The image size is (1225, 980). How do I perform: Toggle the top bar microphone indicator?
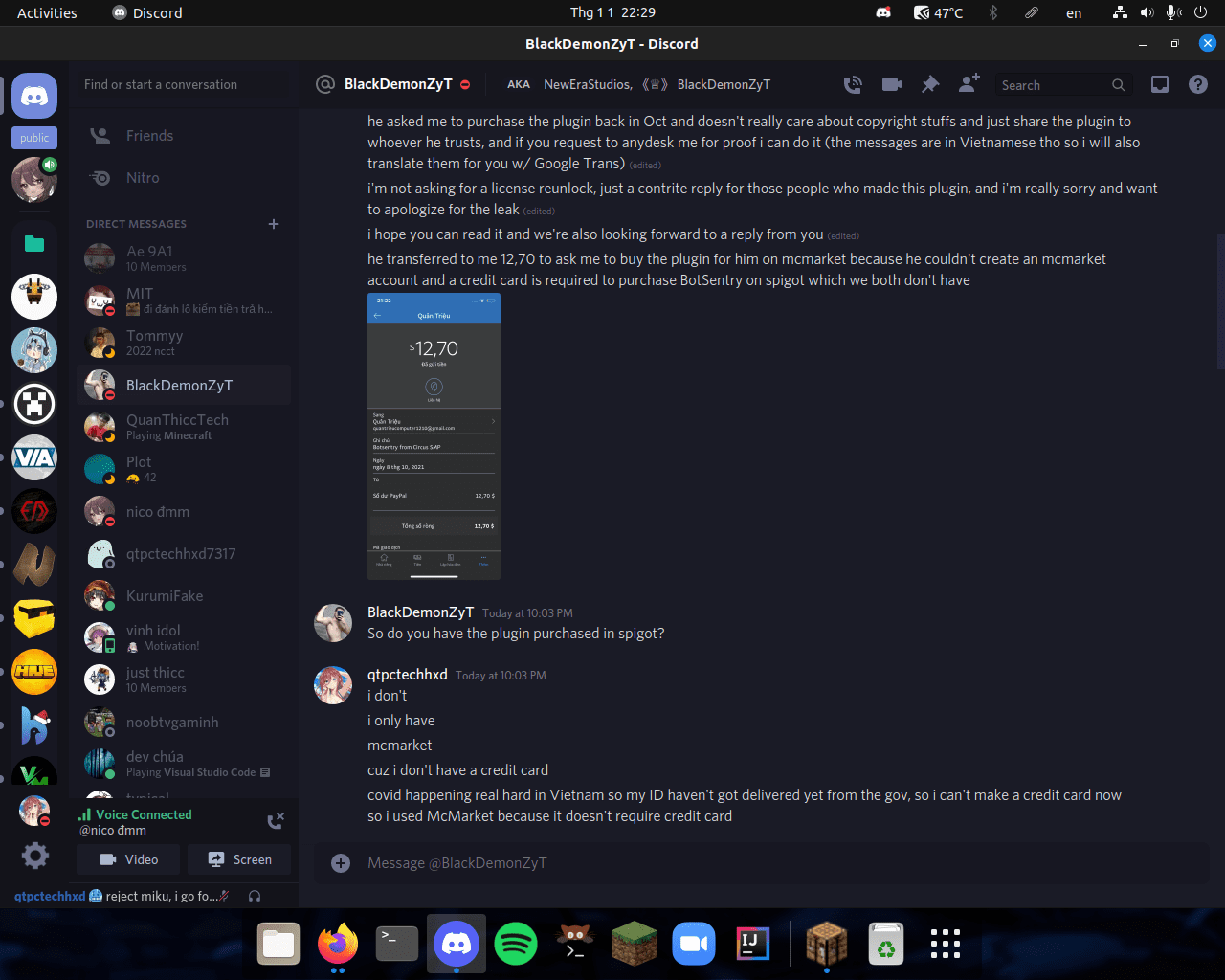click(1173, 12)
